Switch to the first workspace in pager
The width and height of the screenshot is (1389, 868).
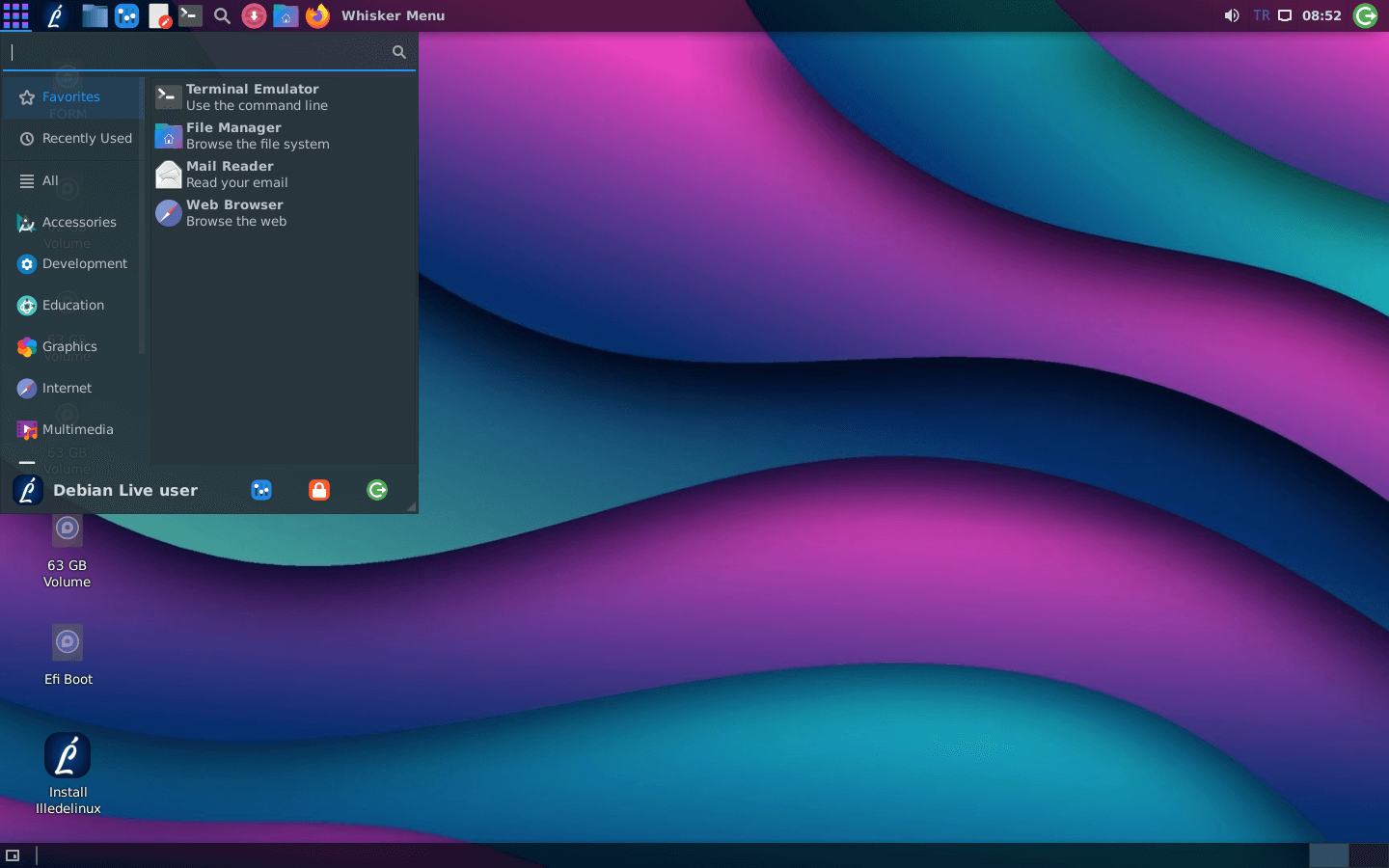[1328, 855]
